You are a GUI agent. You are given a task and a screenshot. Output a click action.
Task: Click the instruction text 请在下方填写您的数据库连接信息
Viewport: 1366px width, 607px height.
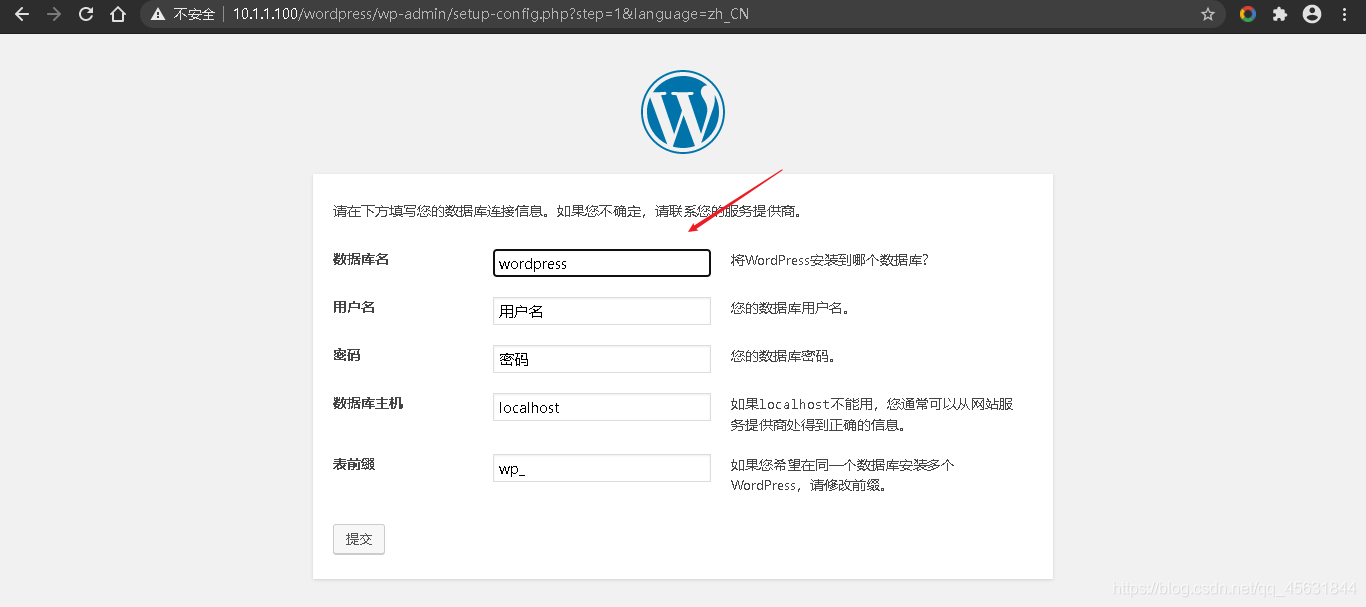(440, 212)
